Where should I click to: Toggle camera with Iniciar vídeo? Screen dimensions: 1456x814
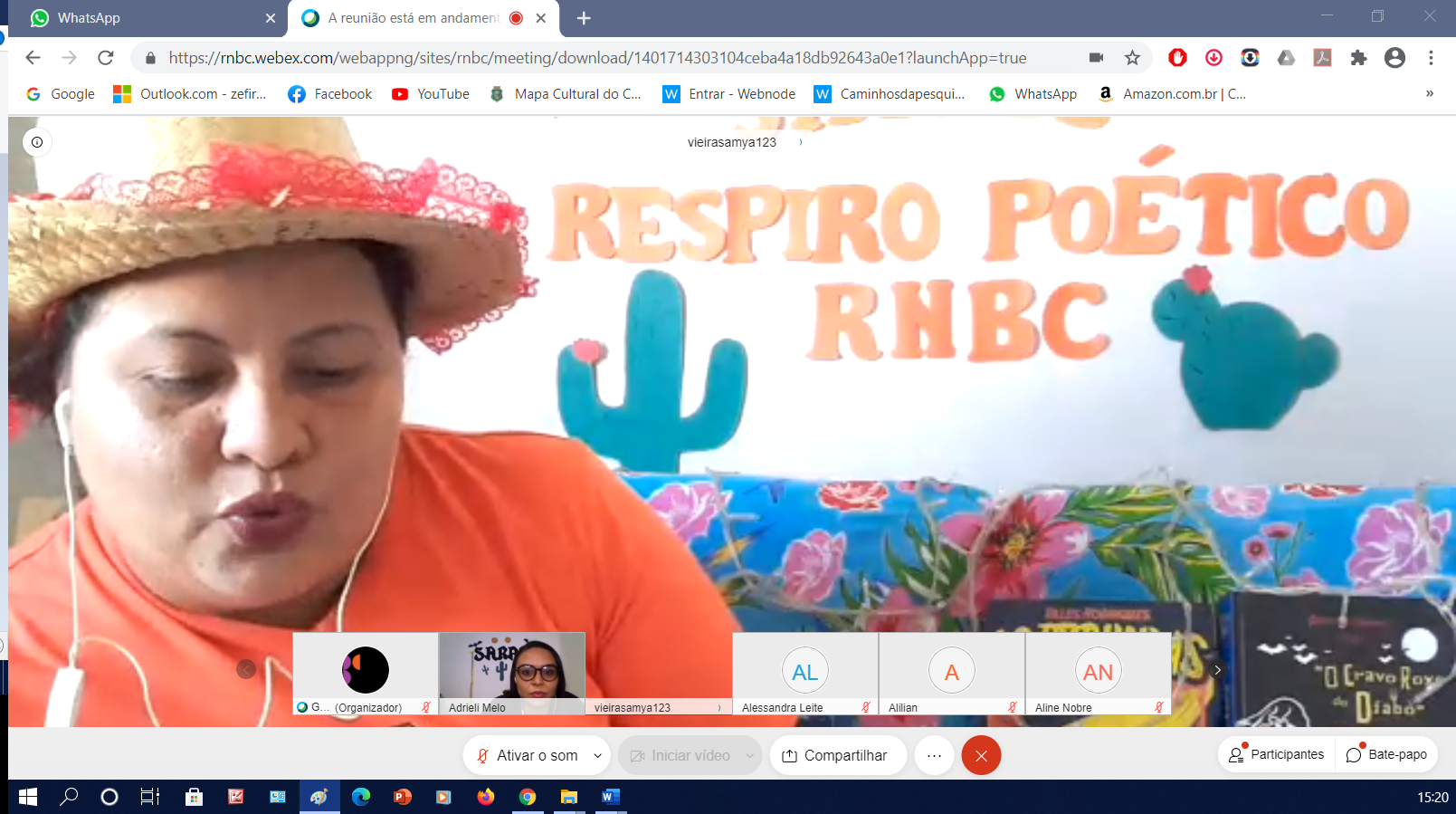coord(680,755)
